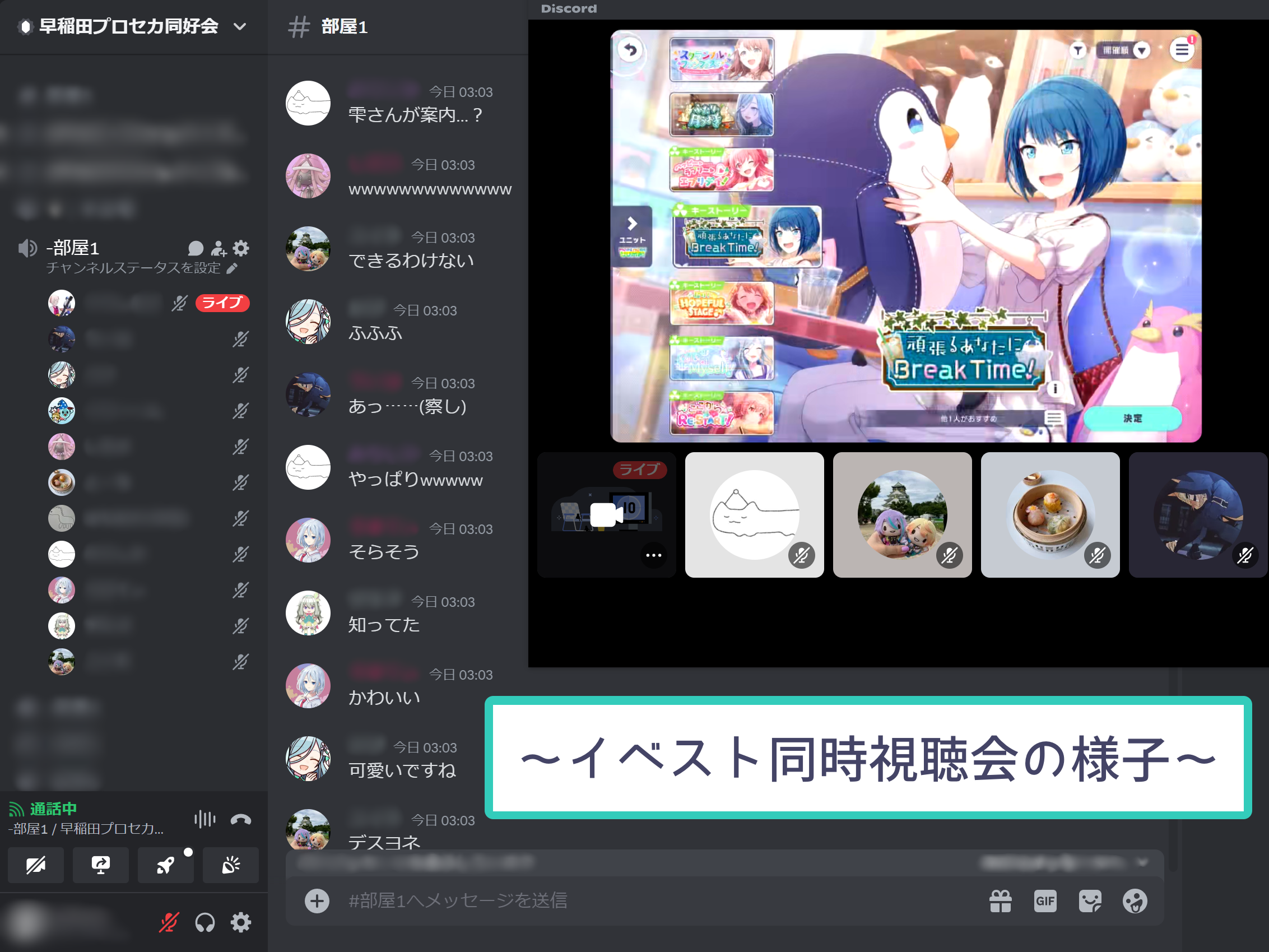Screen dimensions: 1269x952
Task: Open the GIF picker
Action: coord(1045,901)
